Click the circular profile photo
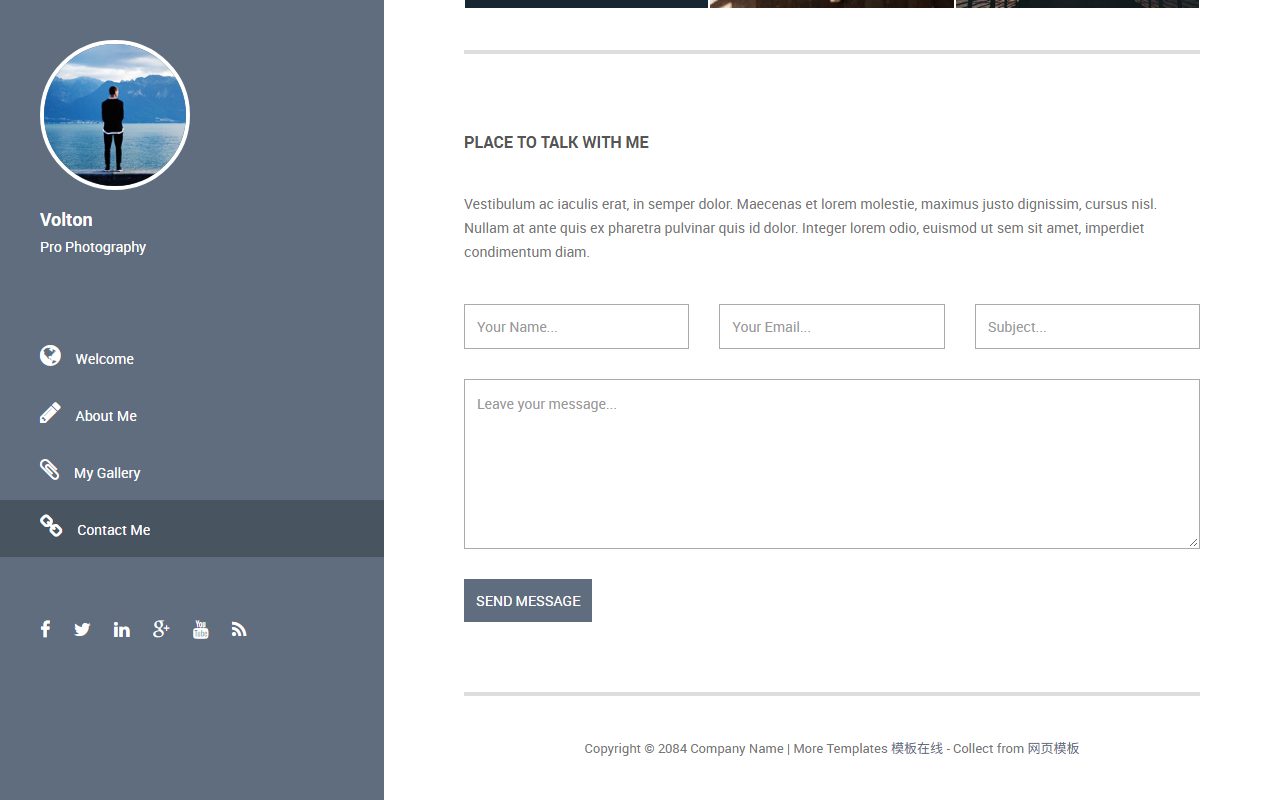This screenshot has width=1280, height=800. (x=115, y=115)
